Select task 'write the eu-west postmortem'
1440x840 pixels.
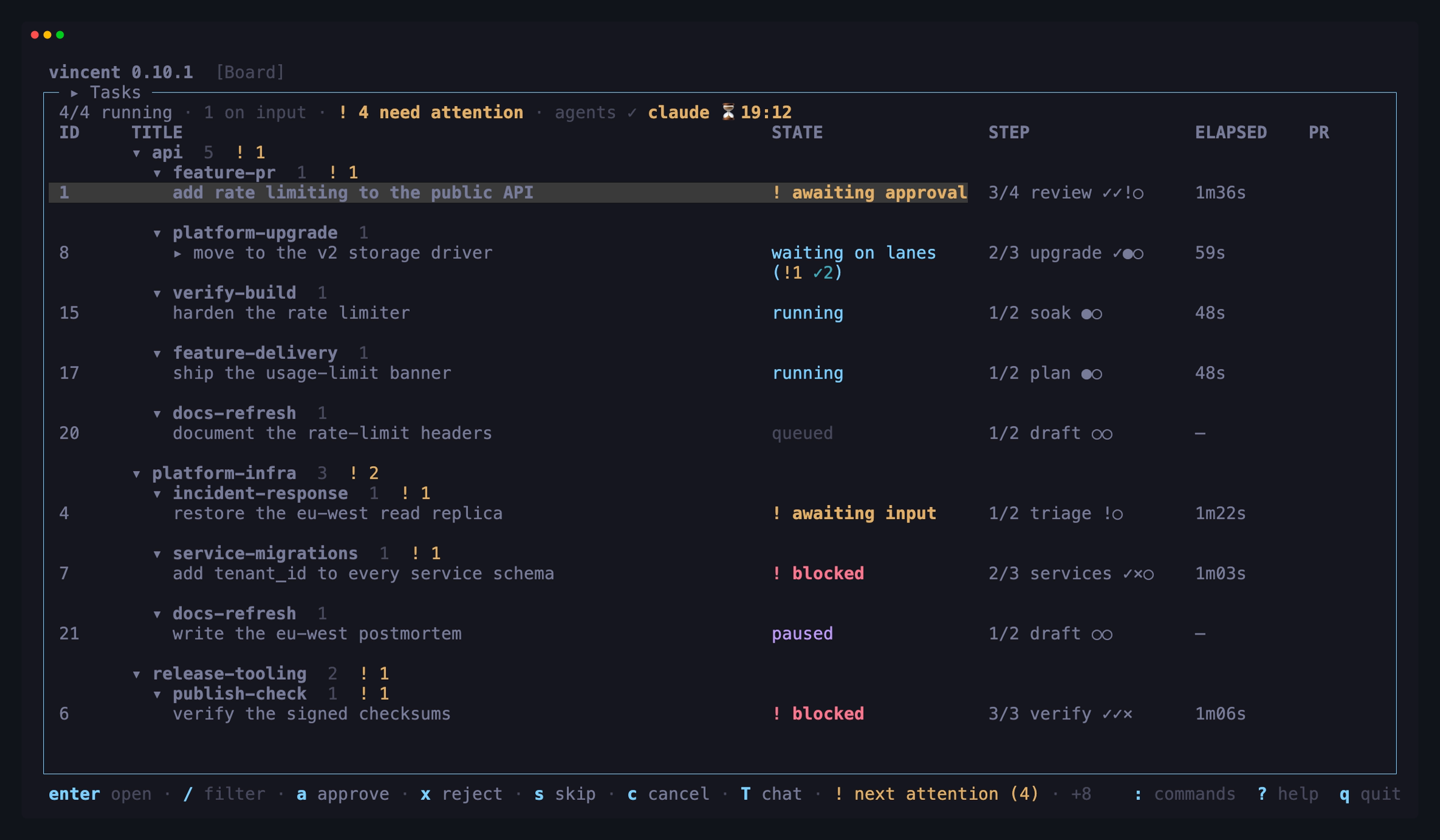(x=317, y=634)
